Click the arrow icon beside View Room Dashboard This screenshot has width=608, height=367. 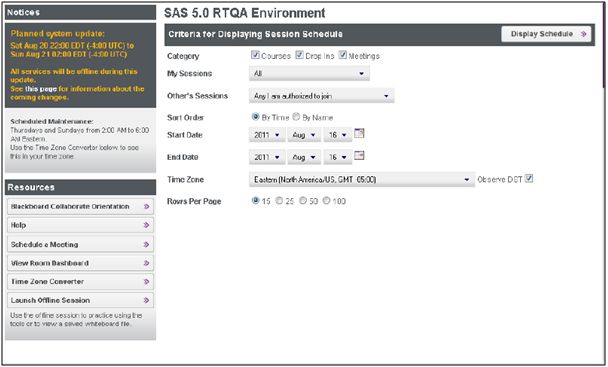point(147,263)
